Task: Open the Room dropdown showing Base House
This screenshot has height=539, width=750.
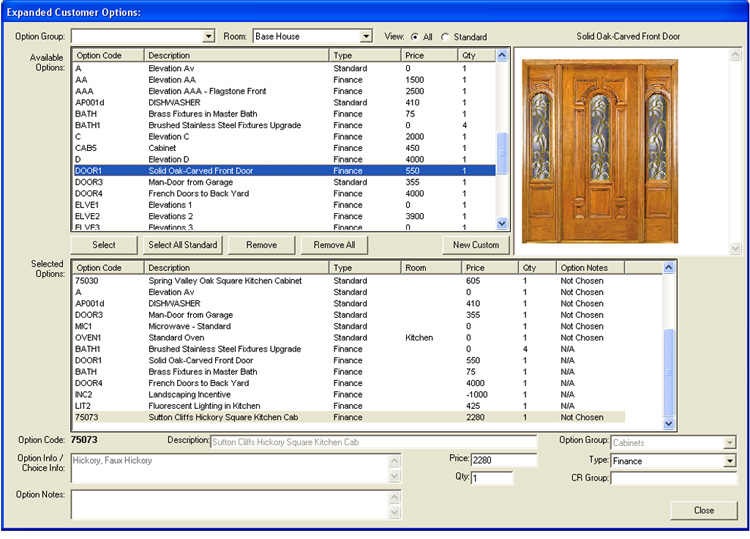Action: 366,36
